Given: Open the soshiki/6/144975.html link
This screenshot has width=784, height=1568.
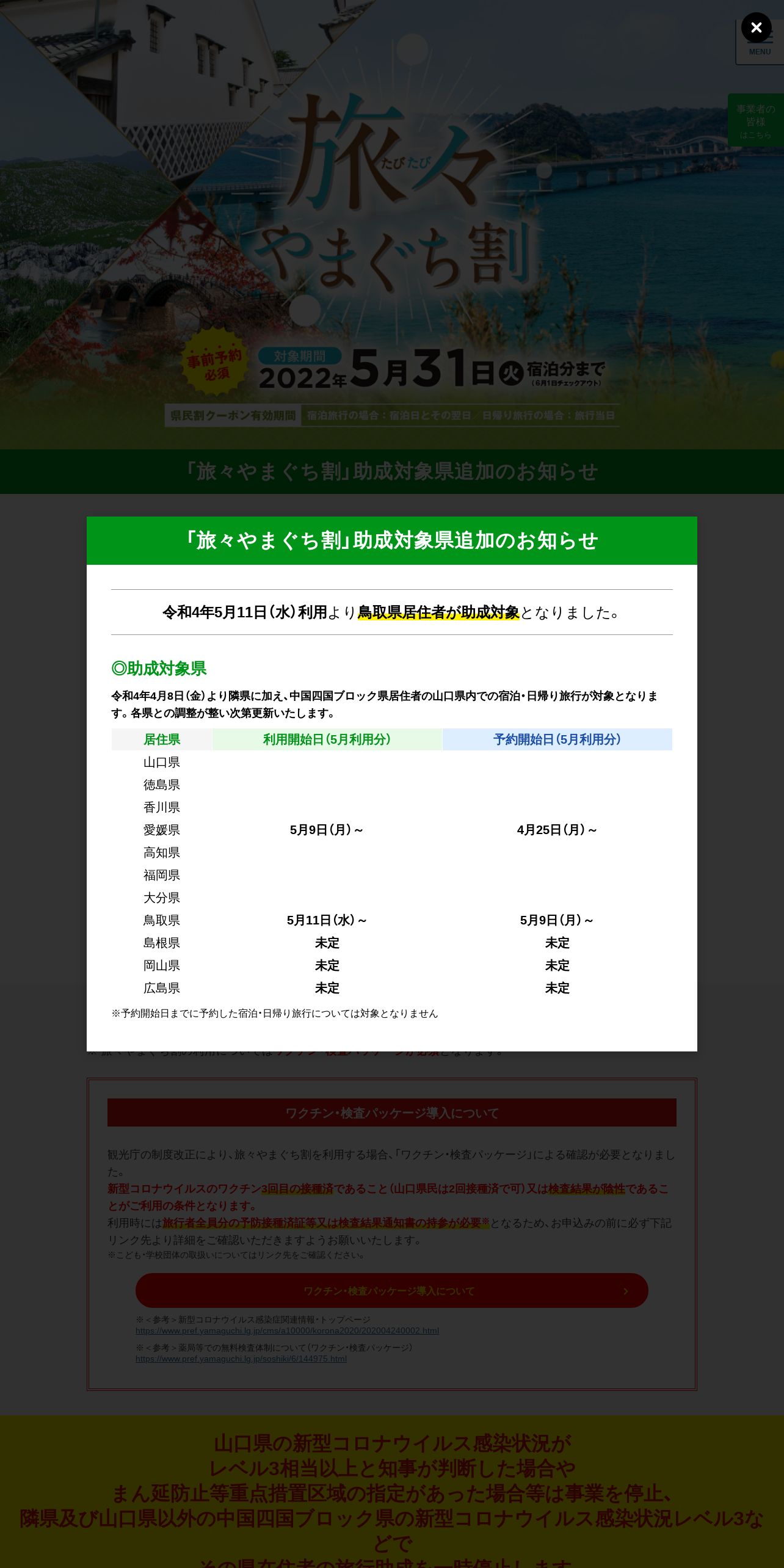Looking at the screenshot, I should tap(241, 1359).
